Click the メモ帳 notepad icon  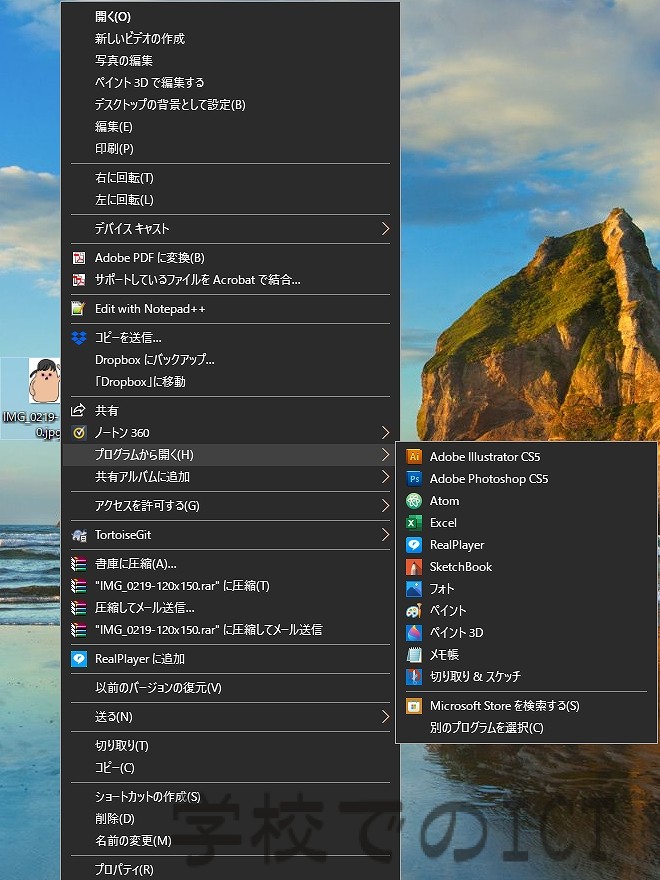414,654
